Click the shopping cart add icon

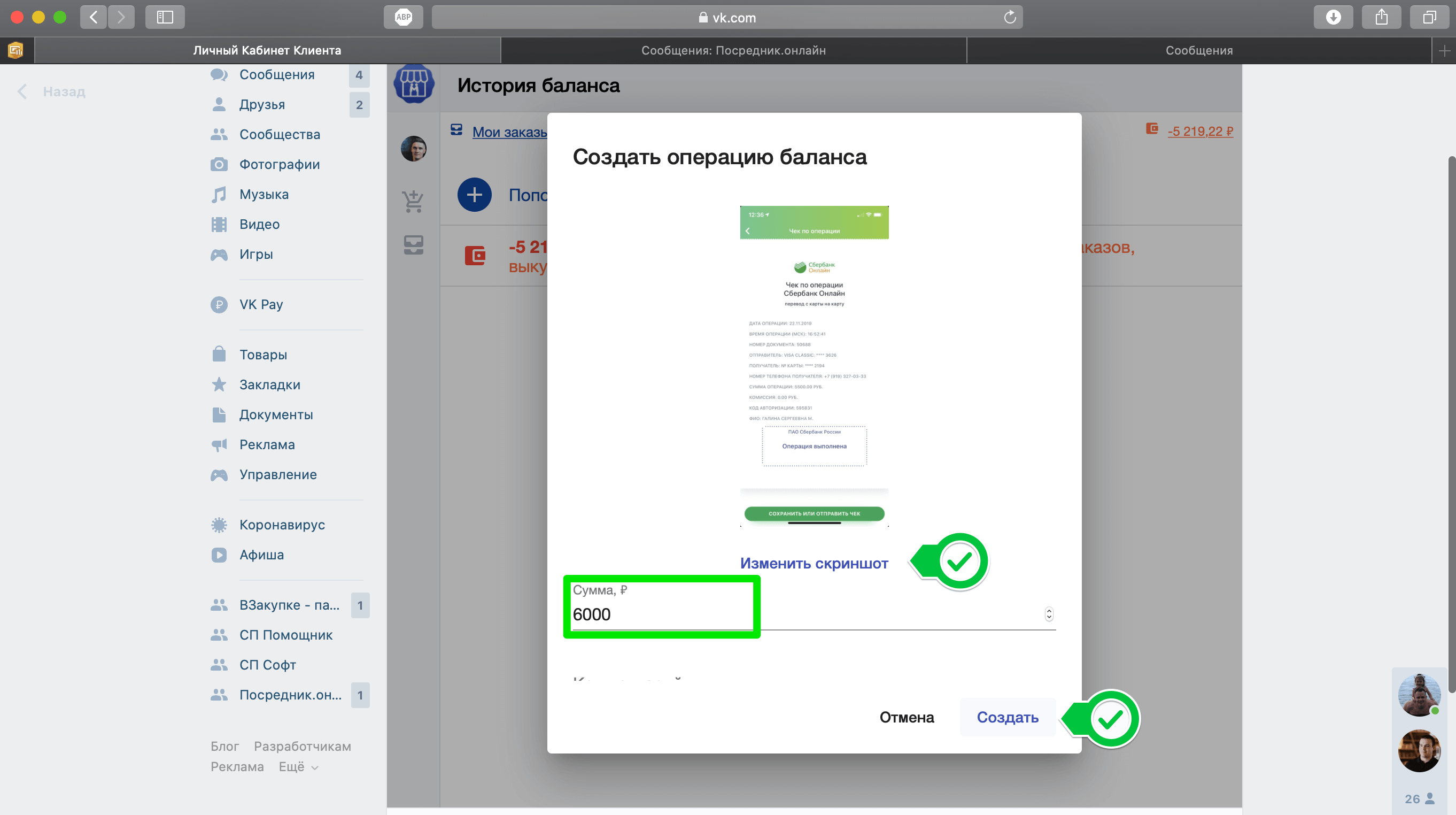pos(413,201)
